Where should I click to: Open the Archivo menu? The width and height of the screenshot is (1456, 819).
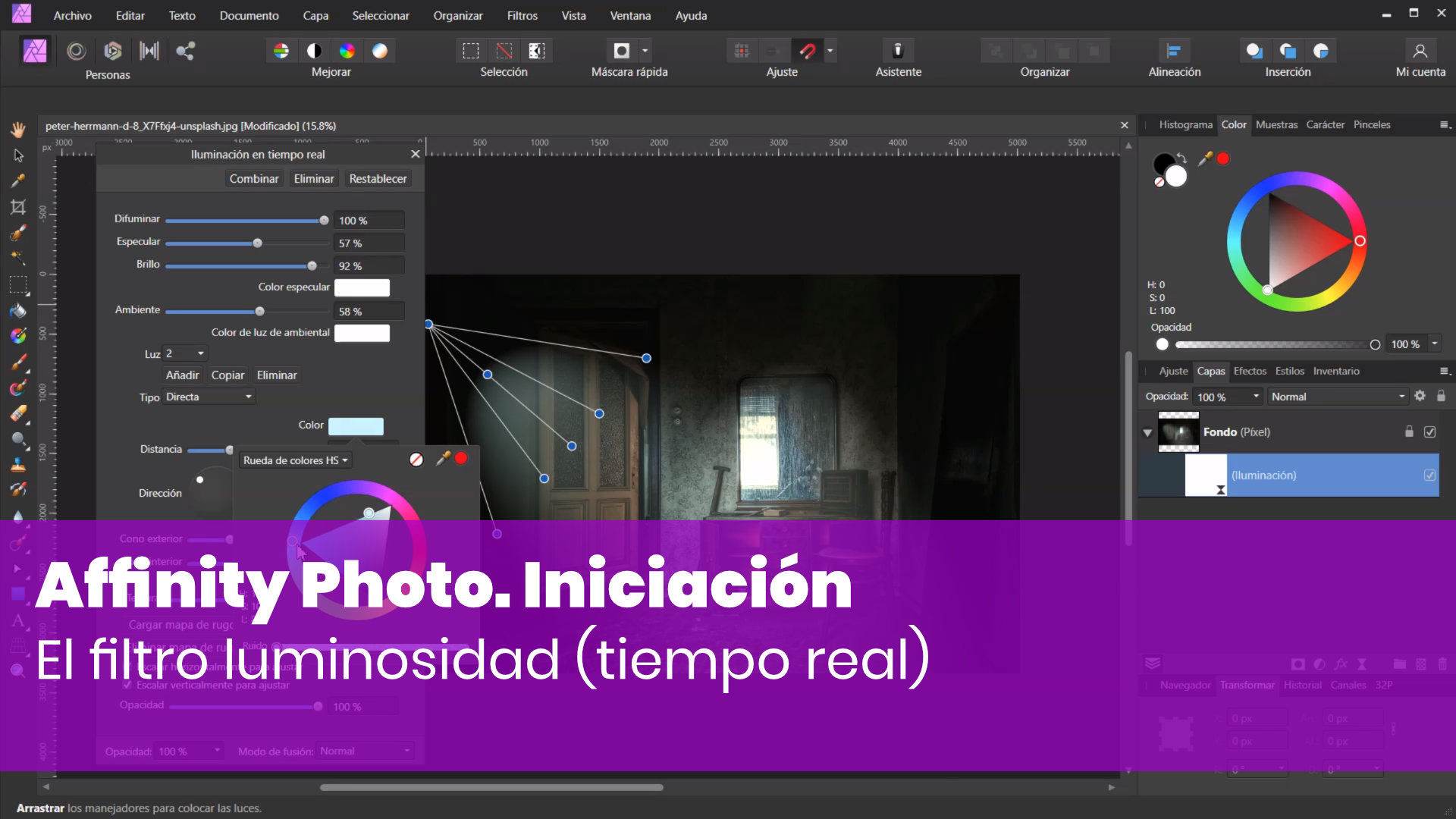[72, 15]
